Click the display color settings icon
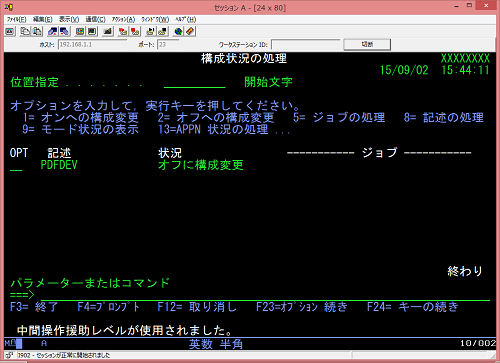Screen dimensions: 500x363 pos(80,32)
